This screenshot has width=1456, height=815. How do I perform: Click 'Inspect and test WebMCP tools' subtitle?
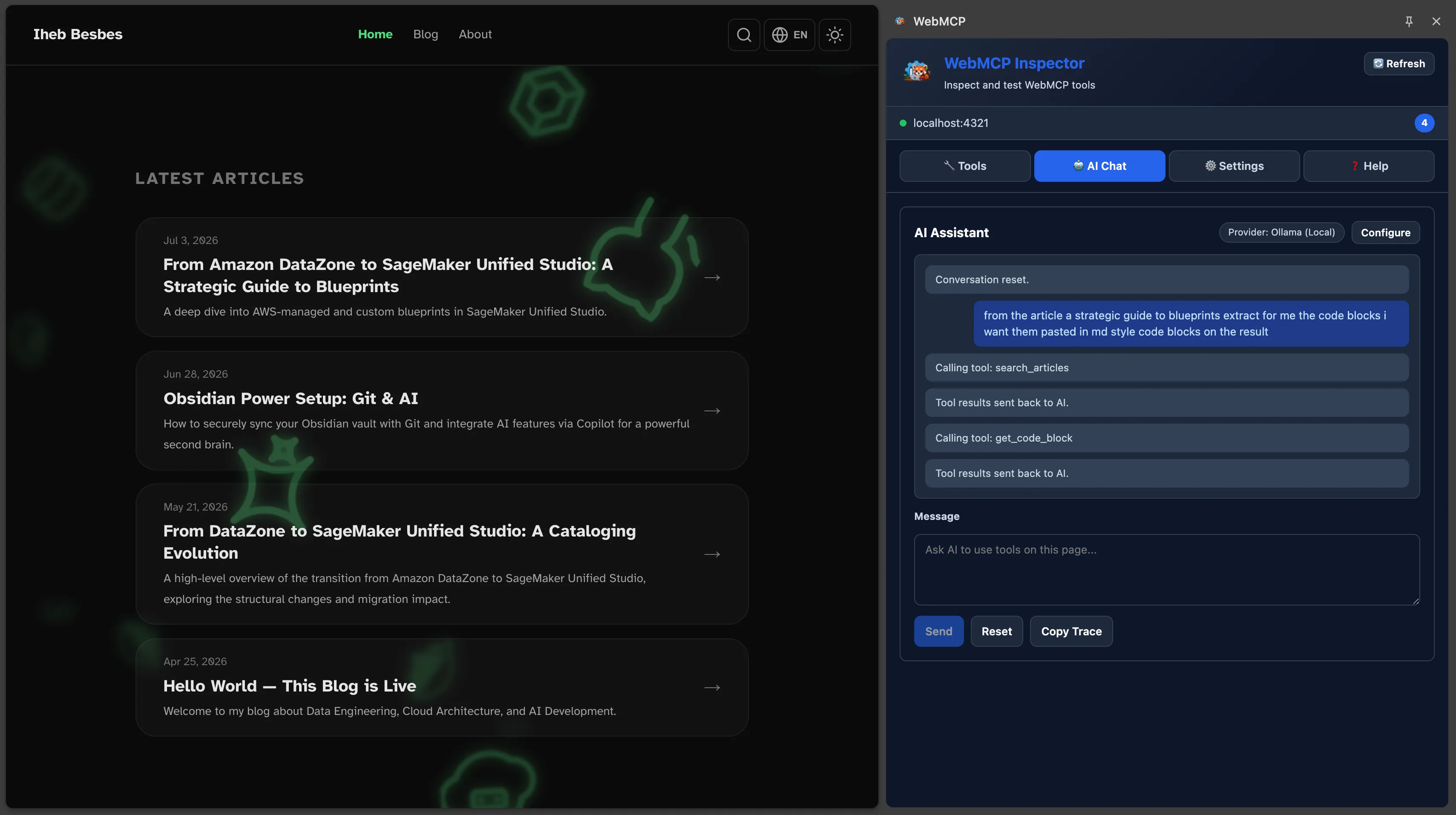tap(1019, 85)
